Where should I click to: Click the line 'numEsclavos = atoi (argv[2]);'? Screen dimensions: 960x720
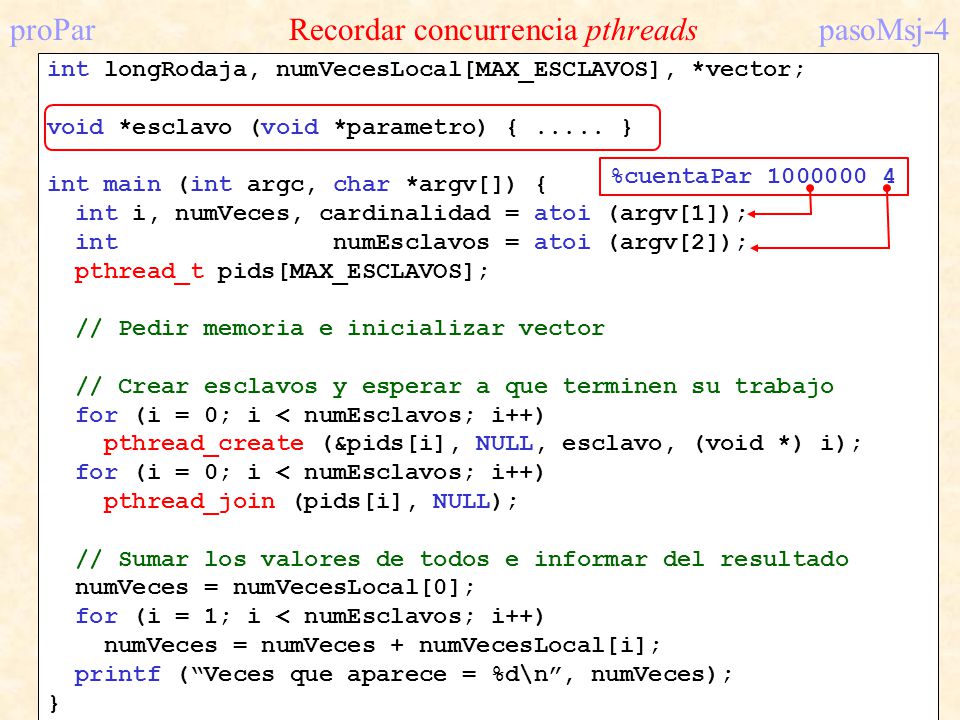(411, 242)
